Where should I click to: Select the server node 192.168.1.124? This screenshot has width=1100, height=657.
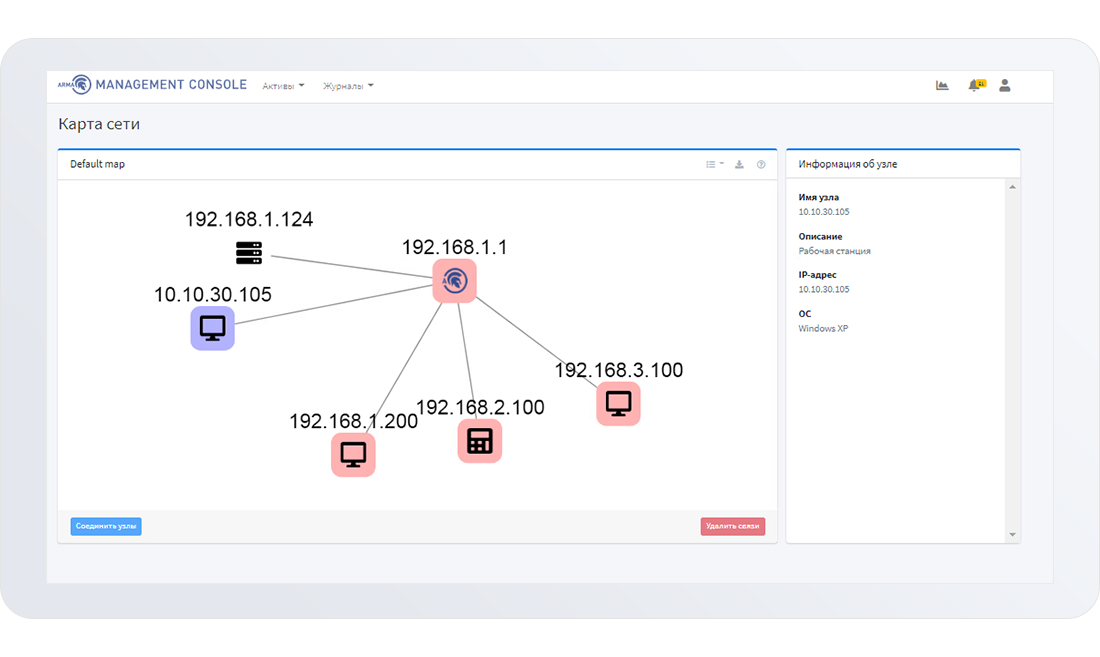tap(249, 252)
